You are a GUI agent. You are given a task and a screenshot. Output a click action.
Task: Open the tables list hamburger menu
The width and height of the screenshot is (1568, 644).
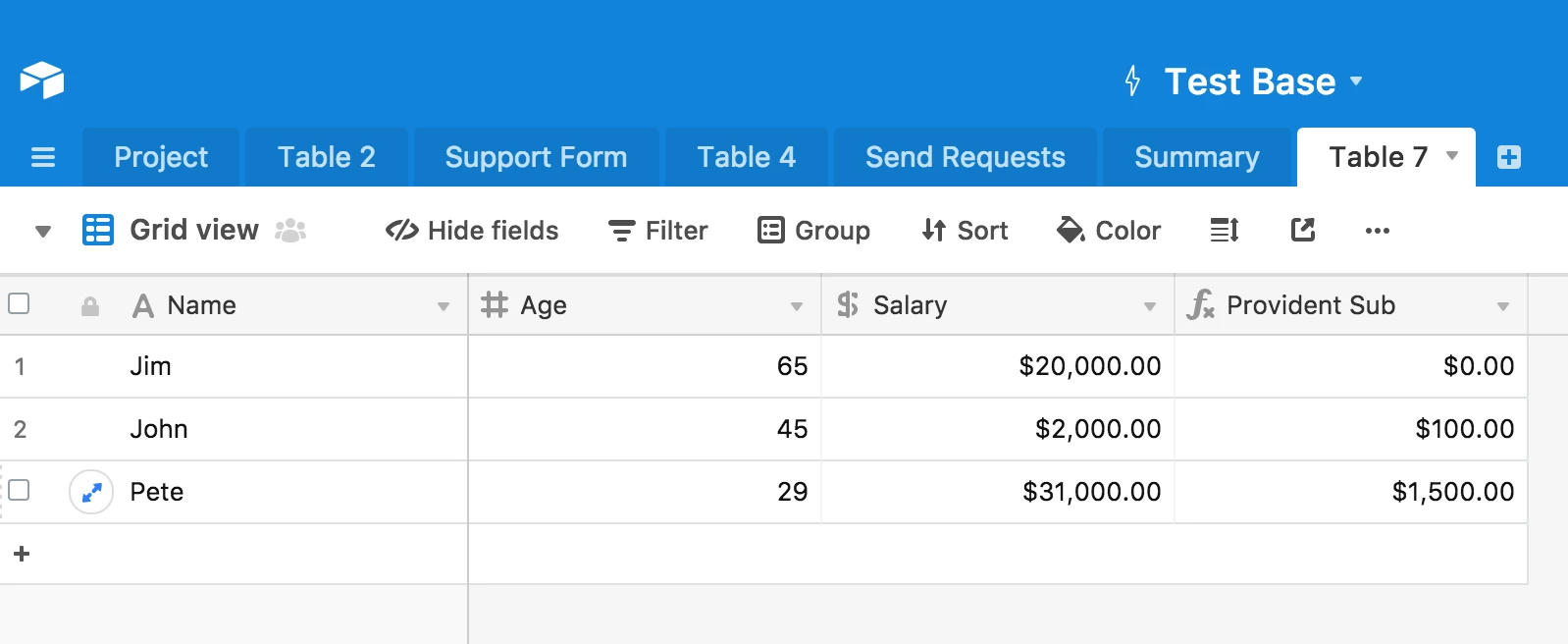(43, 157)
